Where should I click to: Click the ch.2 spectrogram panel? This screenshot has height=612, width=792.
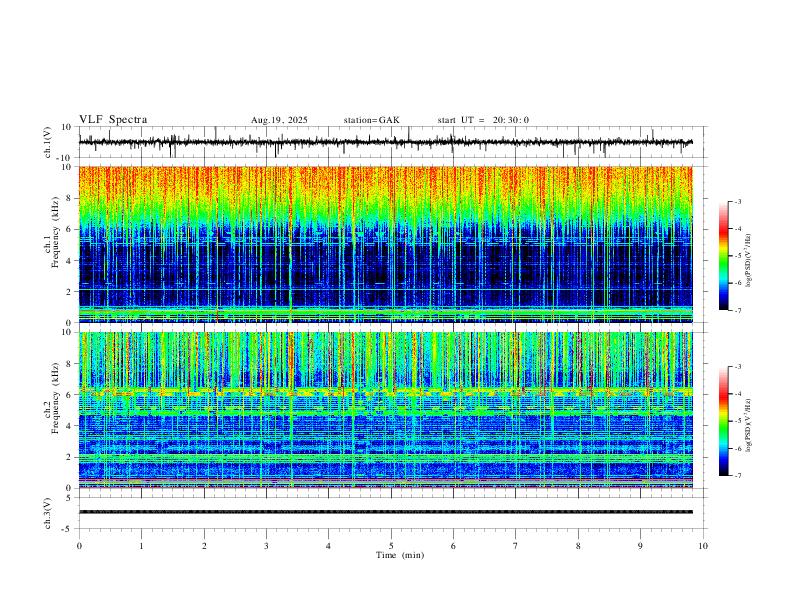(x=385, y=410)
